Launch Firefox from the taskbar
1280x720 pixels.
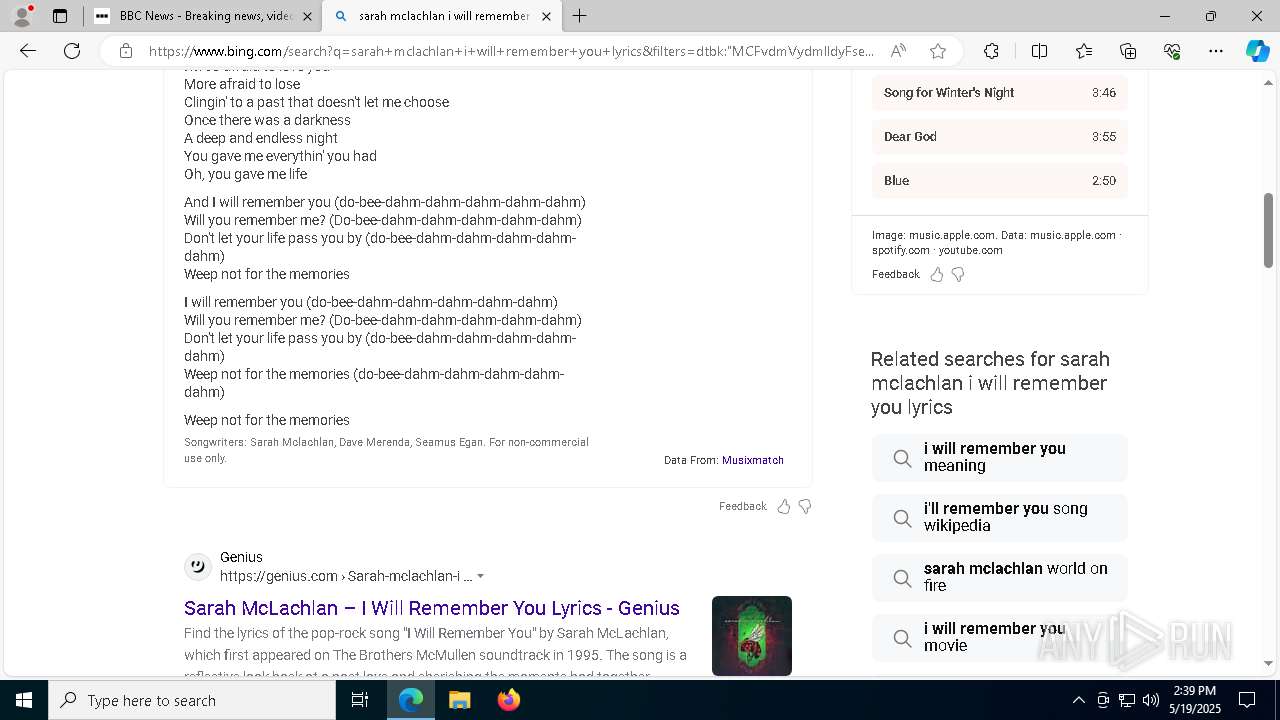click(x=509, y=700)
